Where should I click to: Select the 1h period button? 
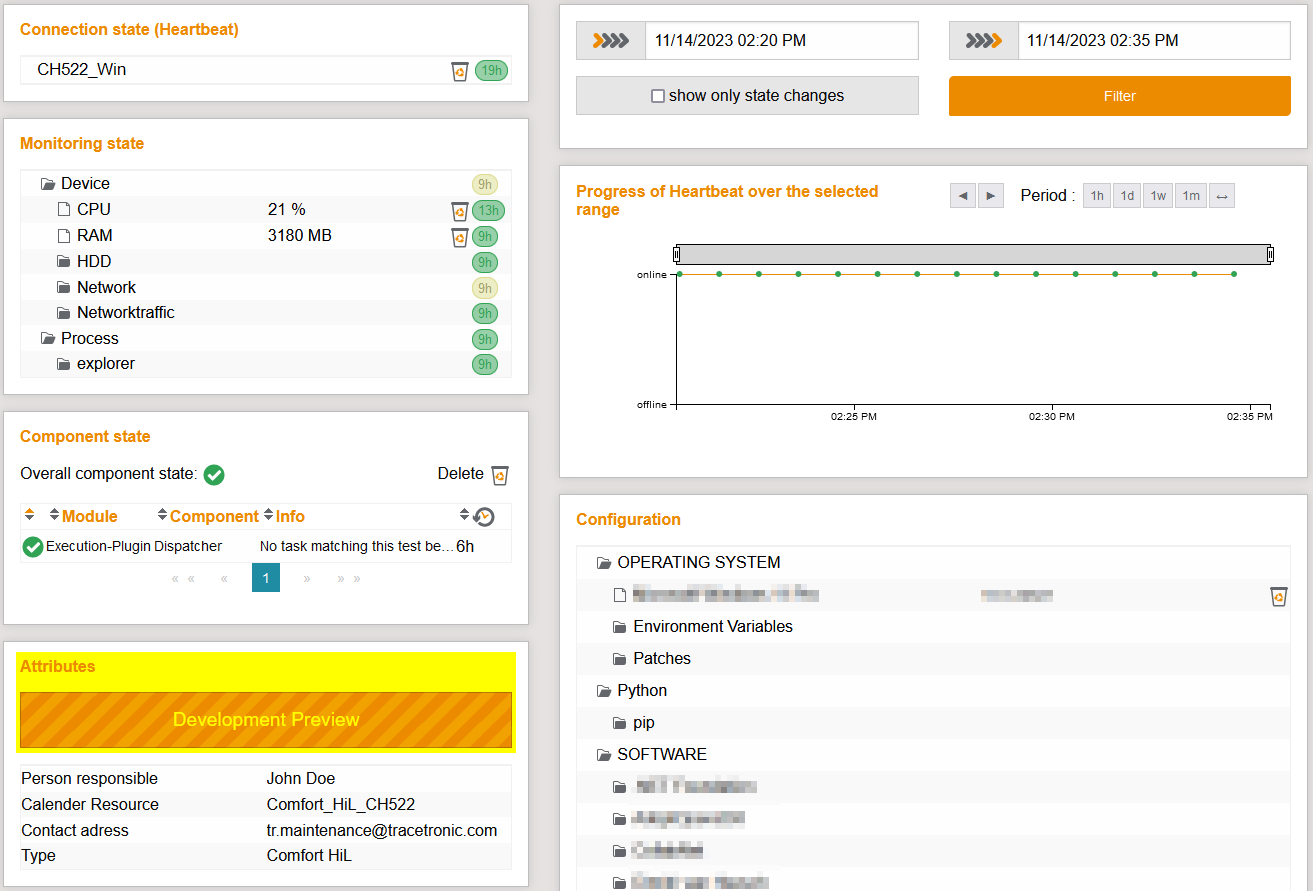click(x=1097, y=196)
